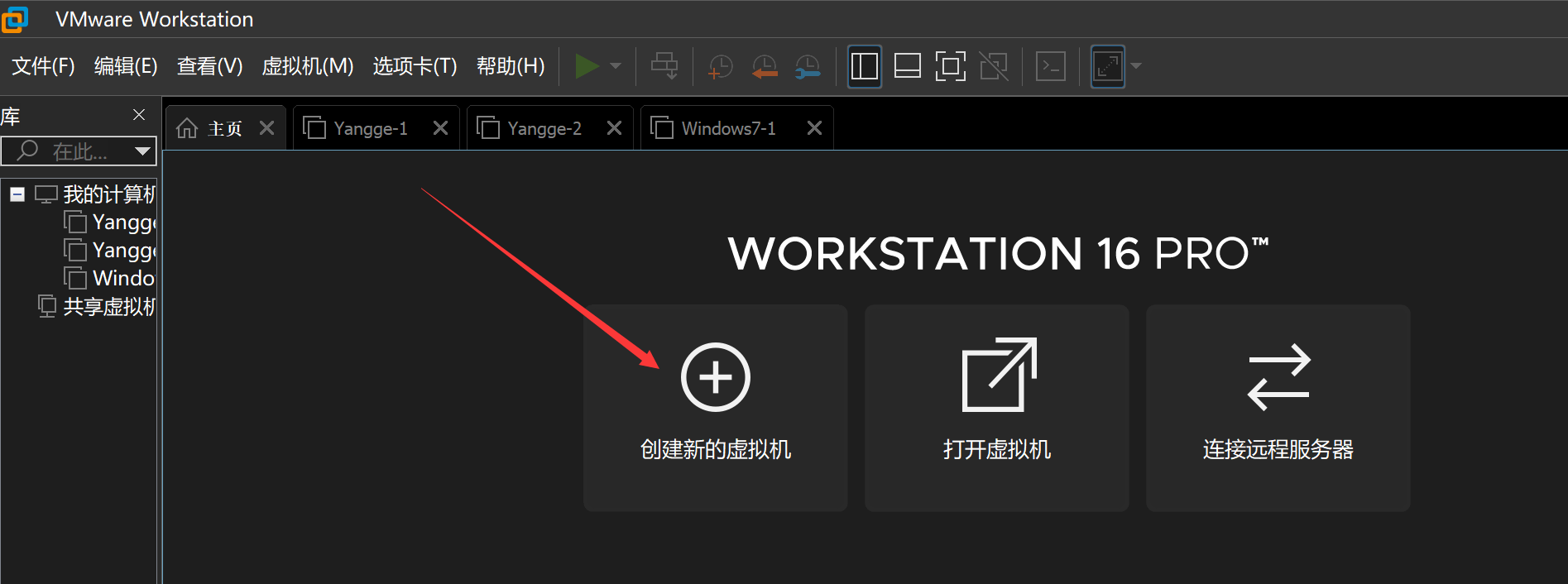
Task: Click the 打开虚拟机 label
Action: (x=997, y=449)
